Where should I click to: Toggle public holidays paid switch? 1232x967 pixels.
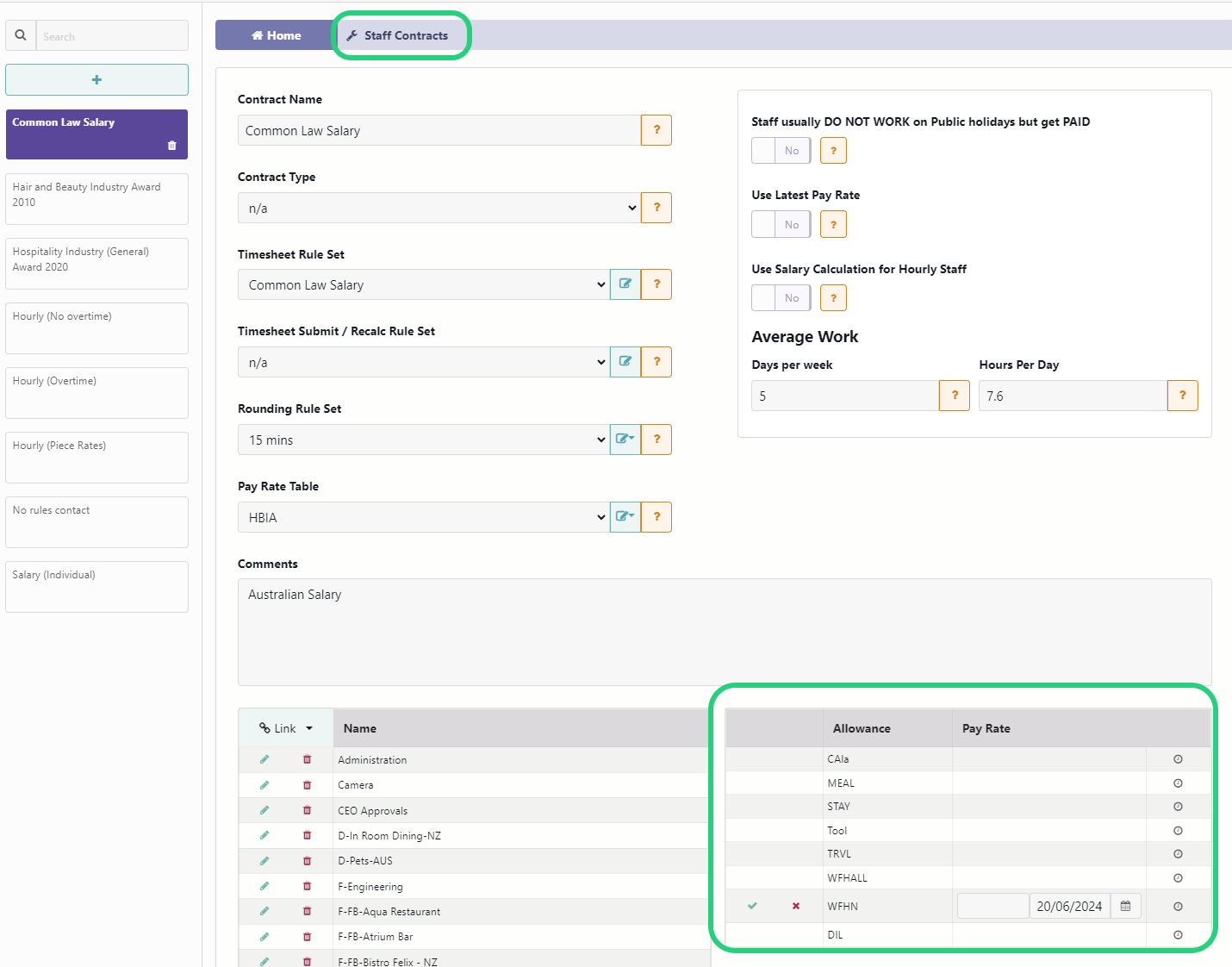781,151
